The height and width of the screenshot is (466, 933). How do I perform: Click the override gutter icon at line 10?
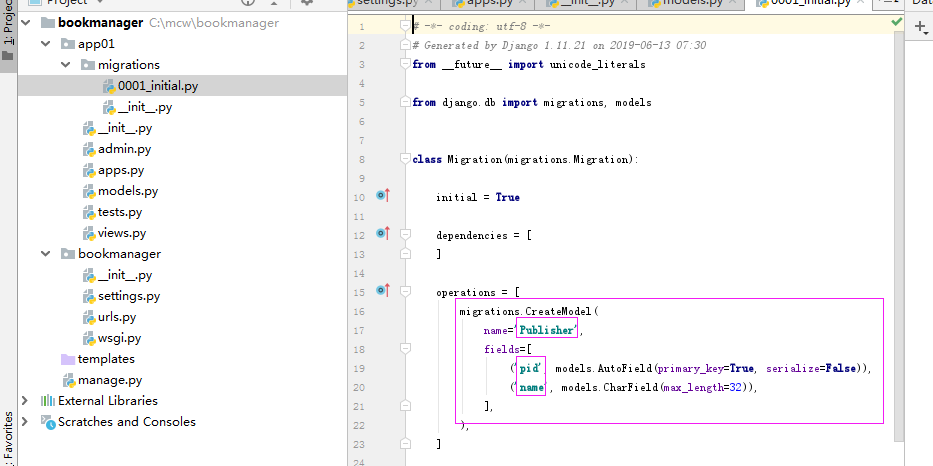383,195
